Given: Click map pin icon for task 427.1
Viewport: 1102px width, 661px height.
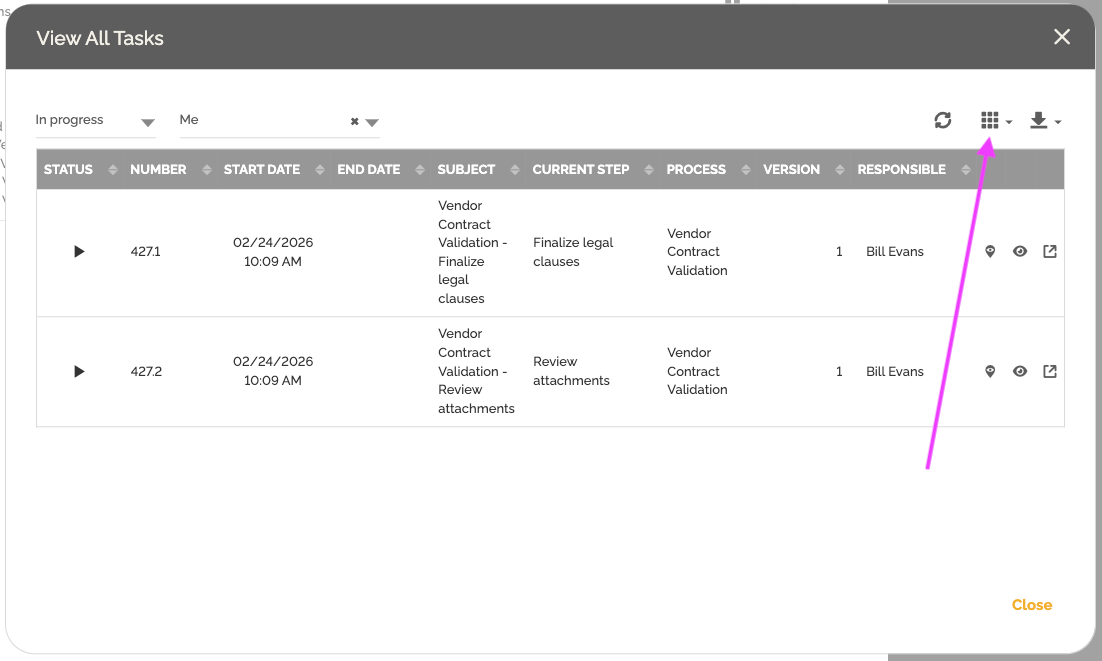Looking at the screenshot, I should [990, 252].
